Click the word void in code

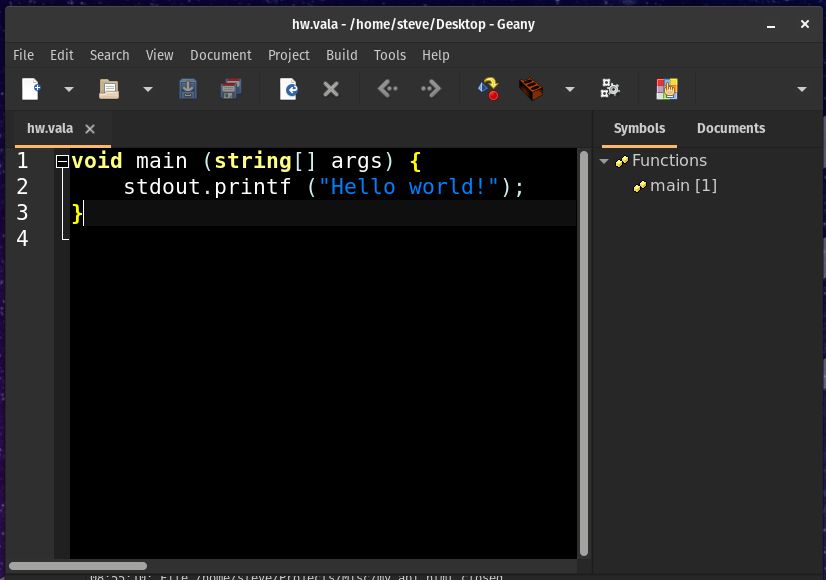(x=97, y=161)
